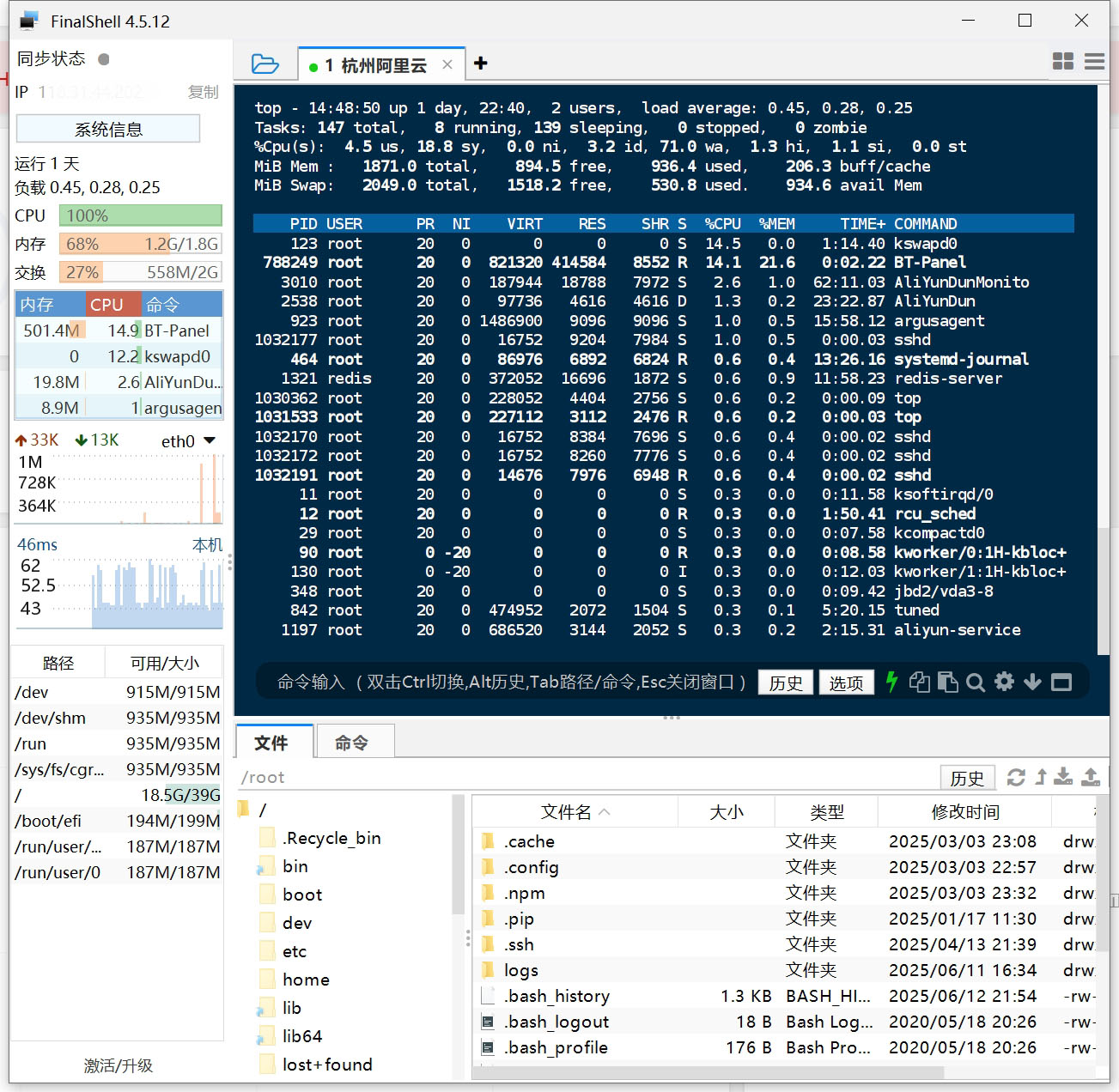Click the root slash folder icon in tree
The width and height of the screenshot is (1119, 1092).
click(244, 809)
